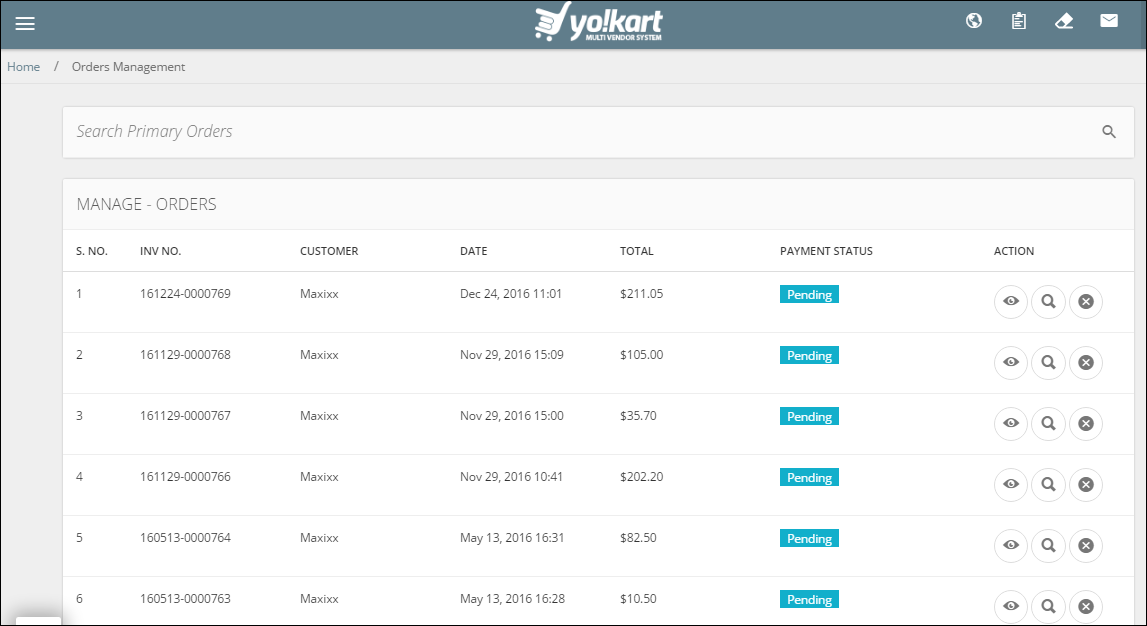
Task: Click the yo!kart logo
Action: pos(598,21)
